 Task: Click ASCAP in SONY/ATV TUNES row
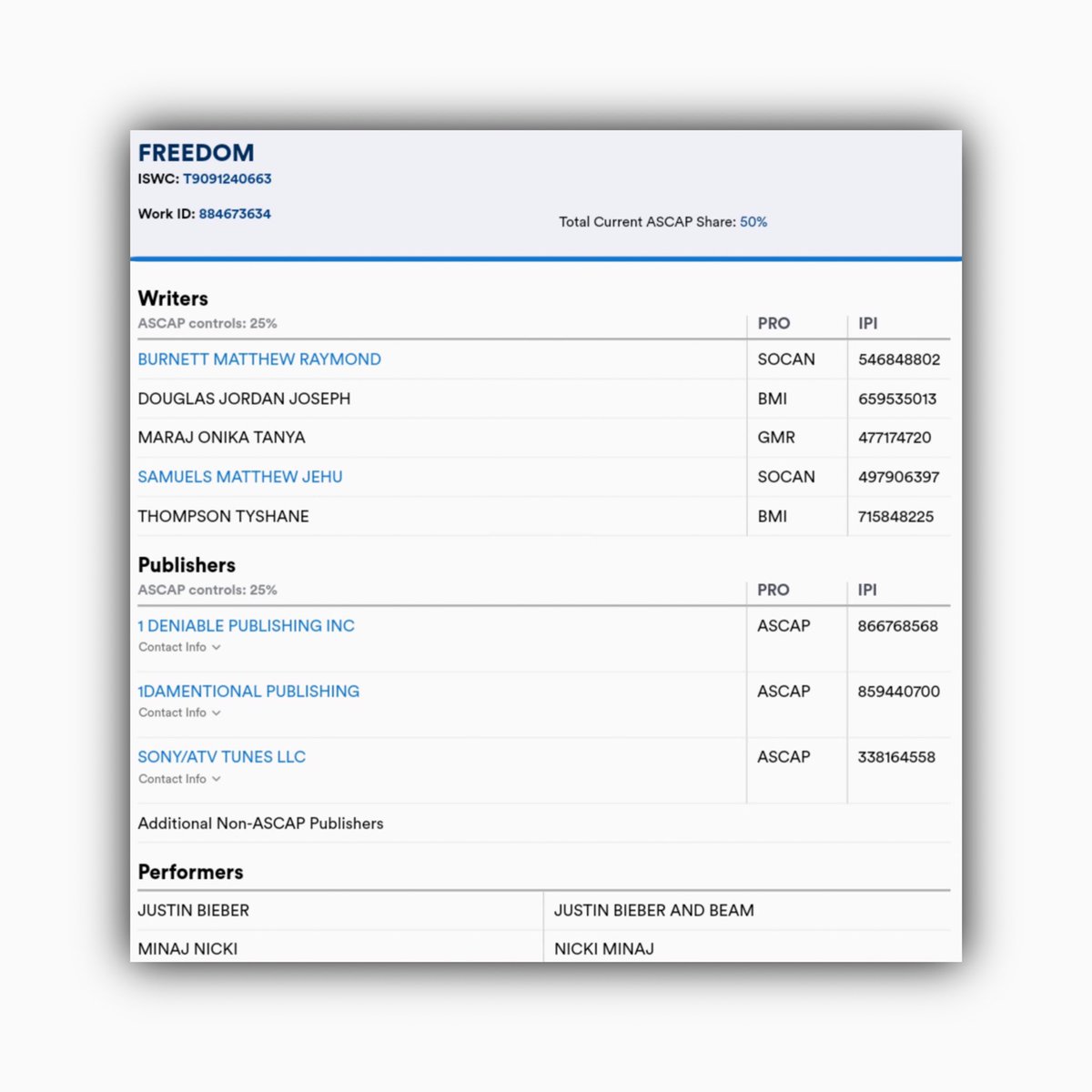coord(784,757)
